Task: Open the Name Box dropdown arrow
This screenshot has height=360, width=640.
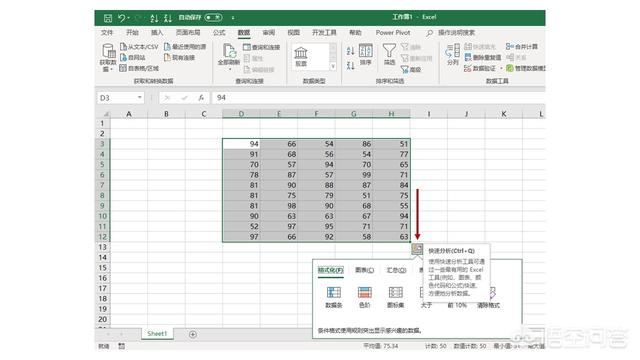Action: coord(140,98)
